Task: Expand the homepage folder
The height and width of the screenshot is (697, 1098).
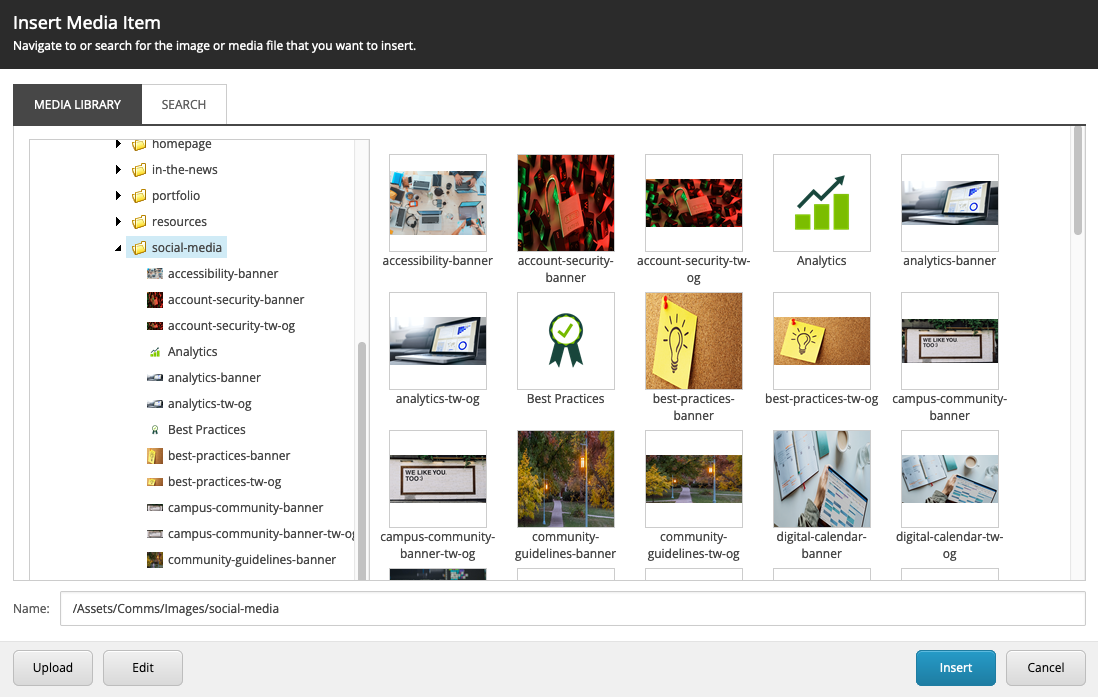Action: pos(119,143)
